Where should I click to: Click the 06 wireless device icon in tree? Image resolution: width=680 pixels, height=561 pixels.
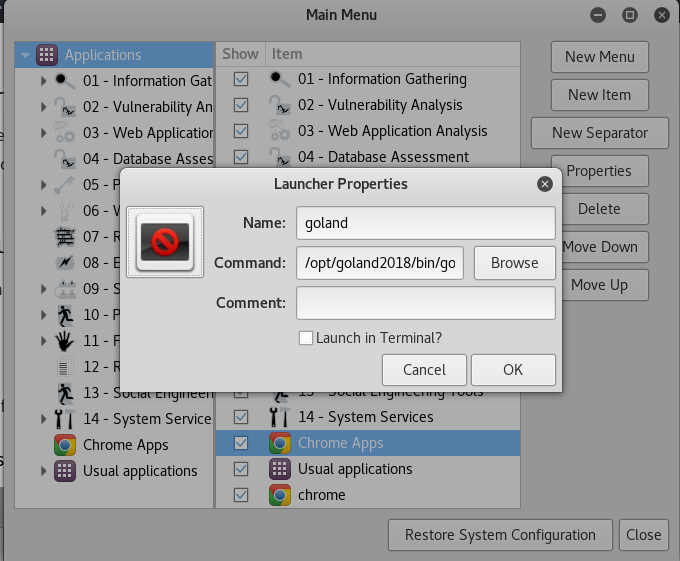click(x=65, y=211)
